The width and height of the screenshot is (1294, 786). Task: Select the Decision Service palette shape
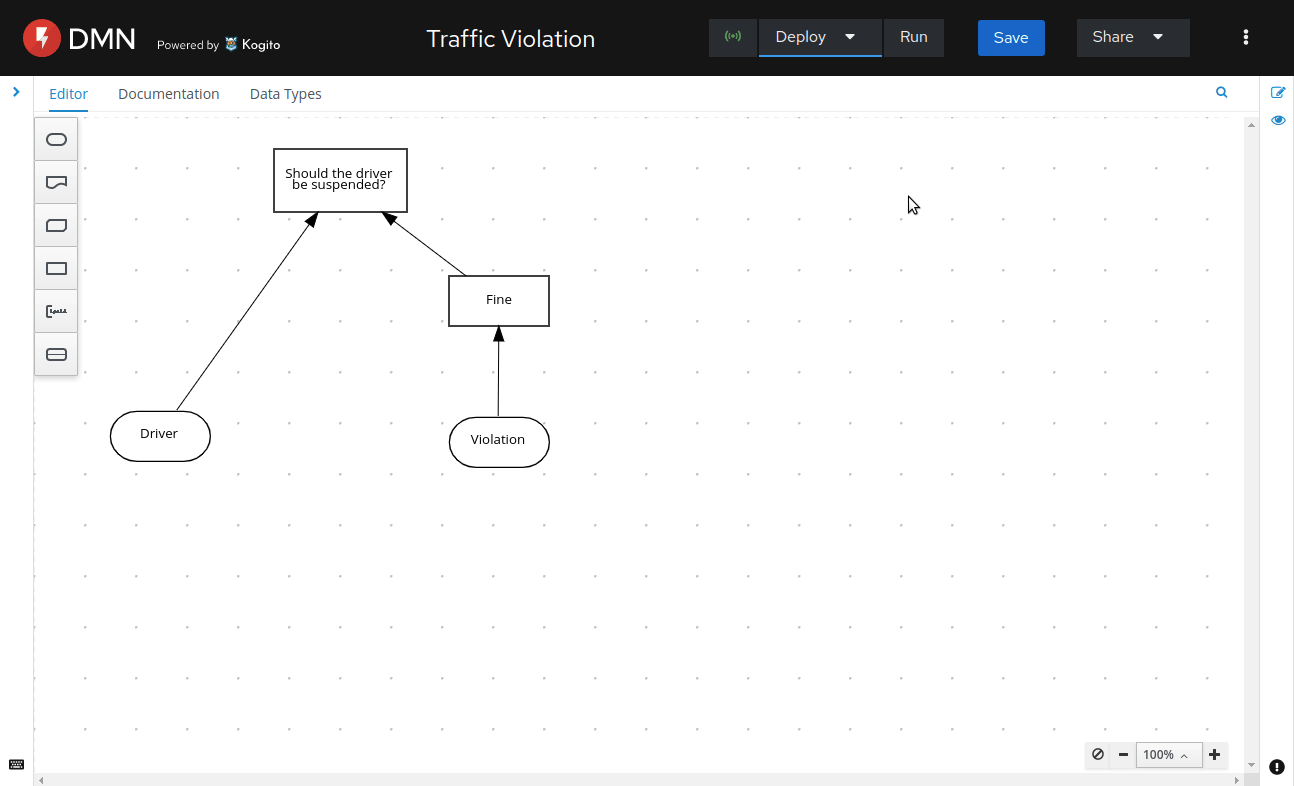coord(56,354)
